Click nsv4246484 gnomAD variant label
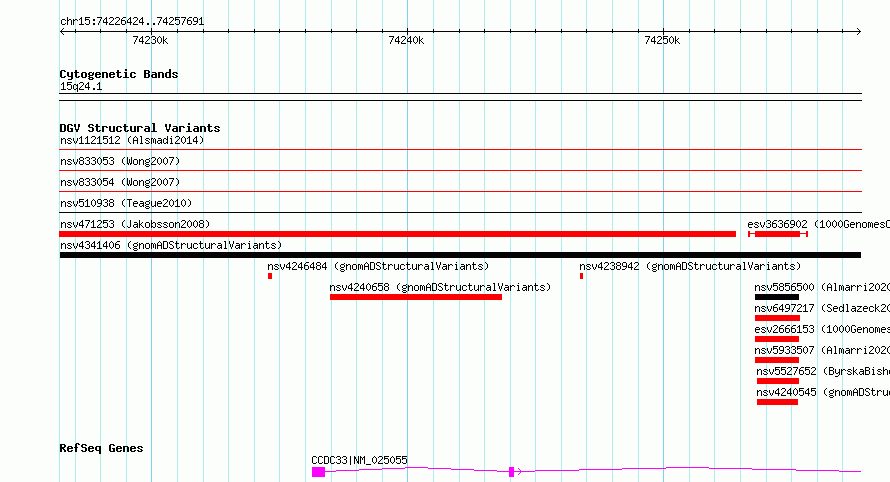The width and height of the screenshot is (890, 482). click(x=378, y=266)
